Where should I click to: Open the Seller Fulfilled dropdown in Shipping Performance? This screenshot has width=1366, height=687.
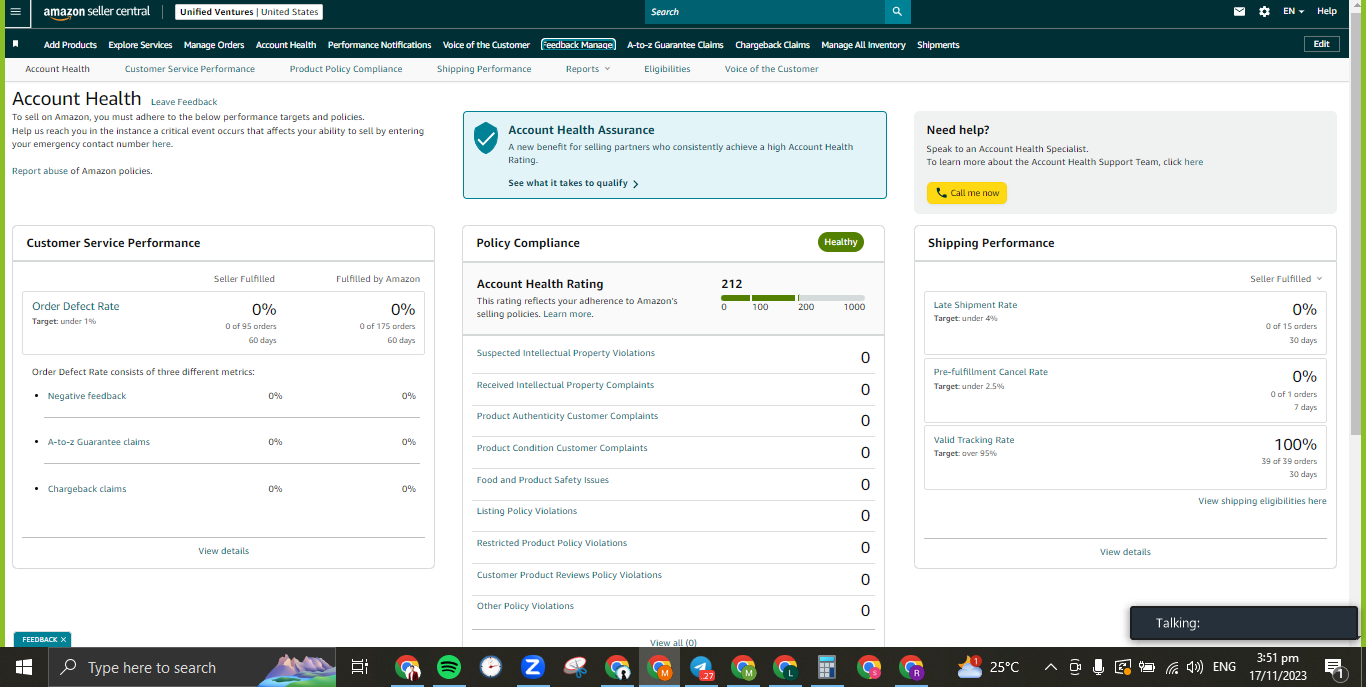(1286, 279)
